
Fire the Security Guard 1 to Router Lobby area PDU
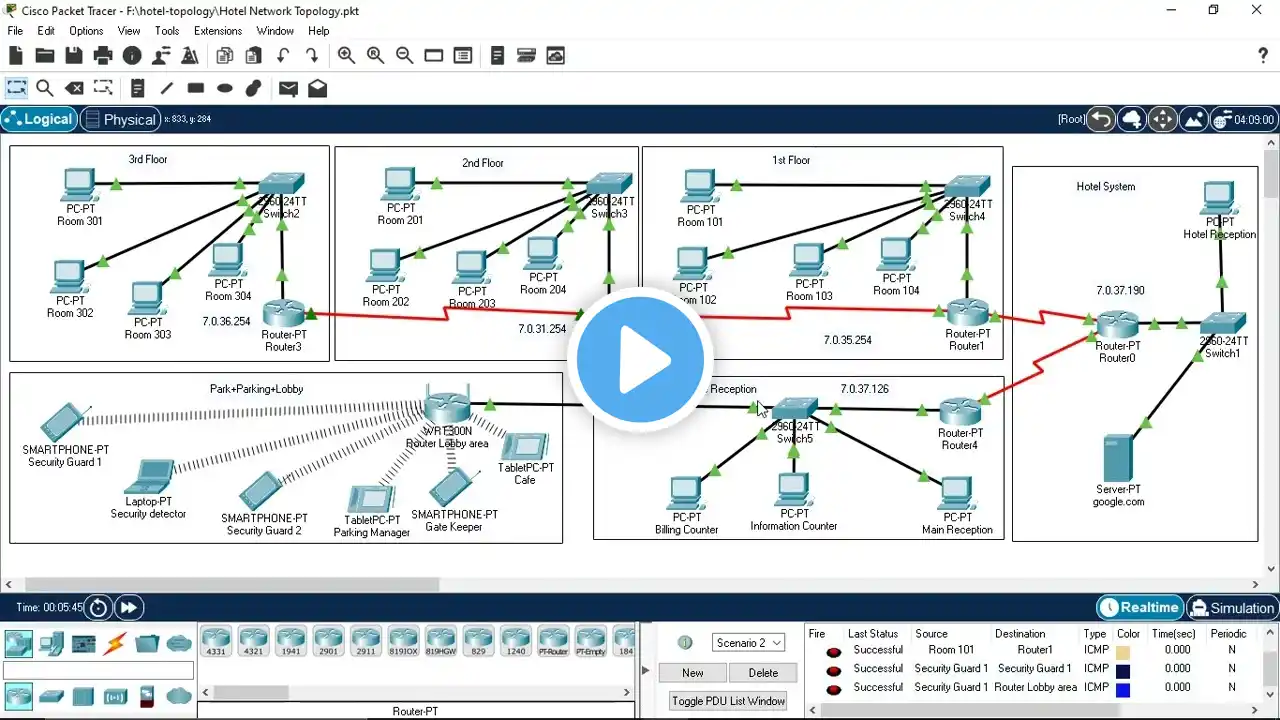pos(833,689)
